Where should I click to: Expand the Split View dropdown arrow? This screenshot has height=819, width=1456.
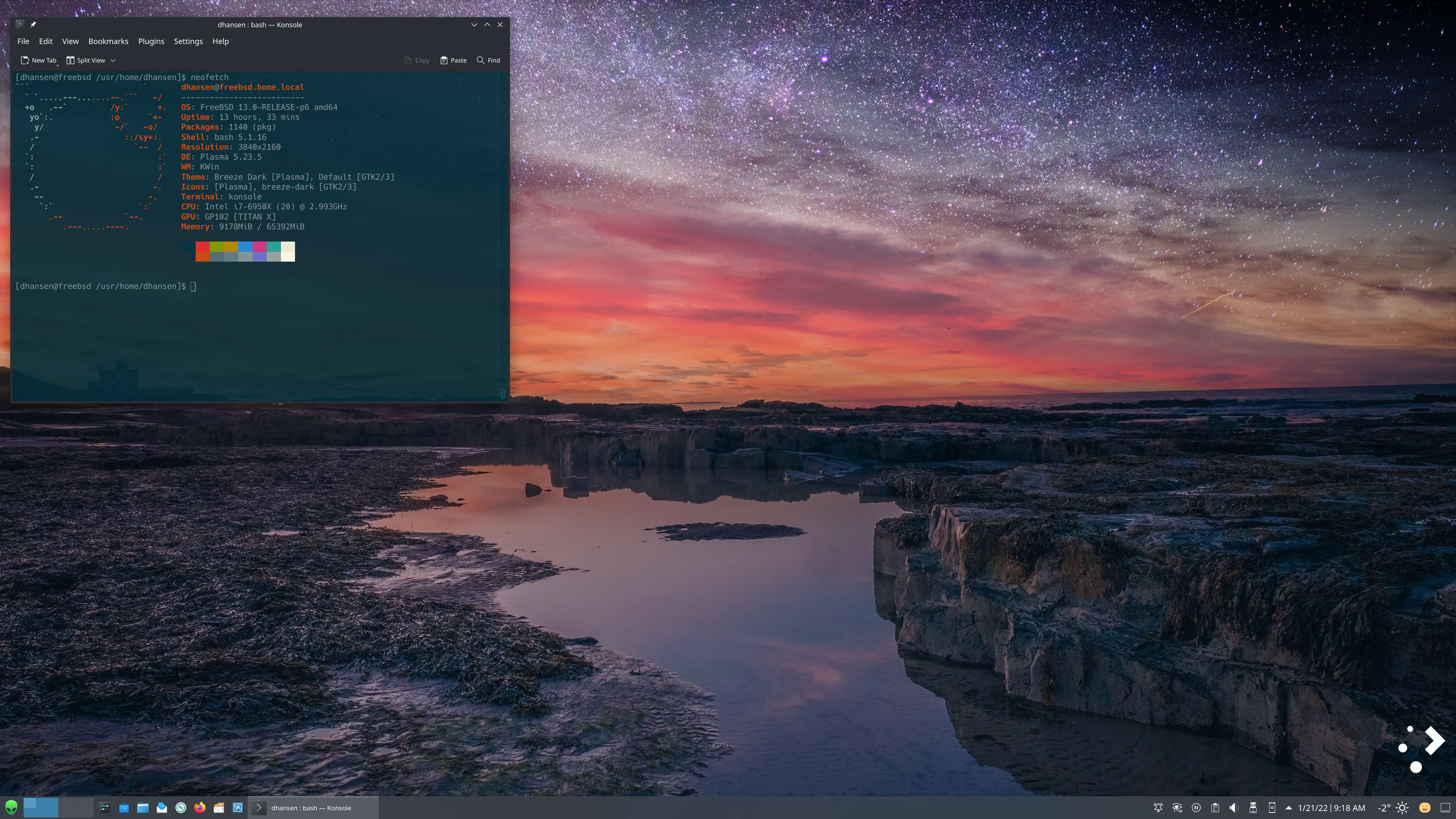click(113, 61)
